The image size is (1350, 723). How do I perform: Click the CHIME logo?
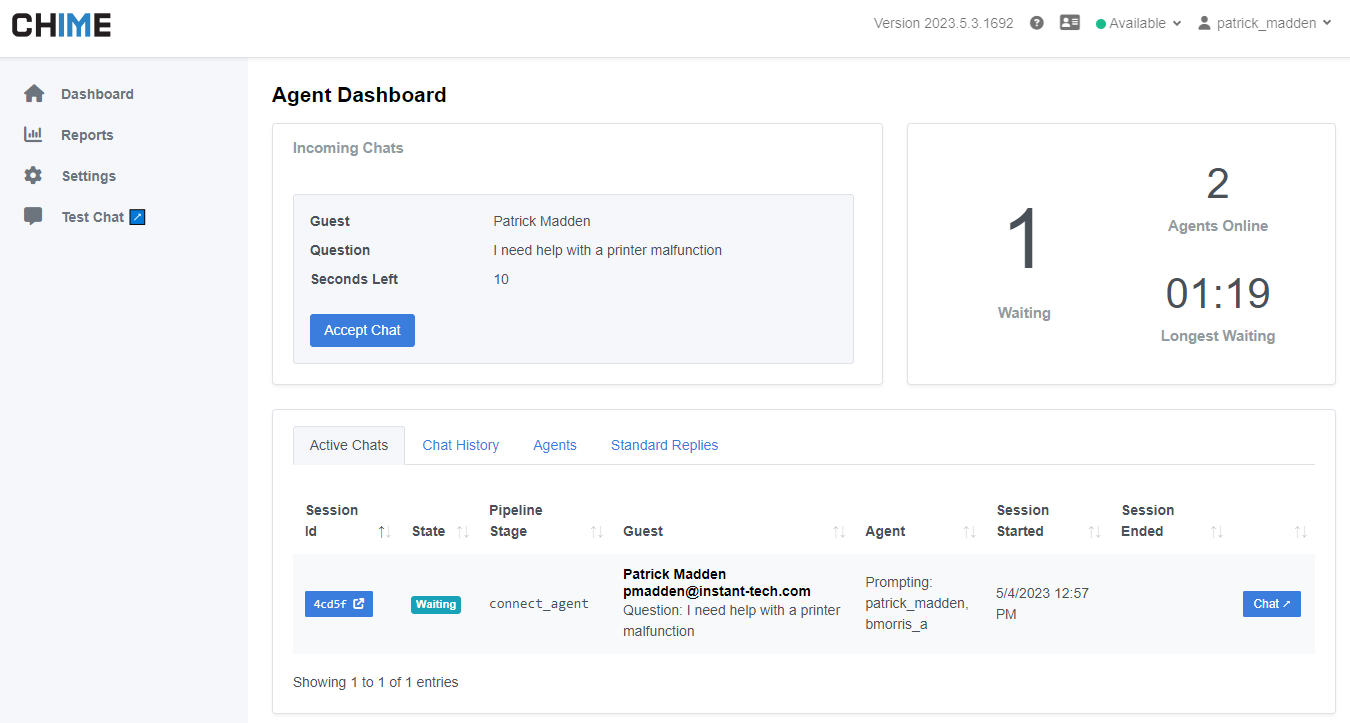pos(62,25)
